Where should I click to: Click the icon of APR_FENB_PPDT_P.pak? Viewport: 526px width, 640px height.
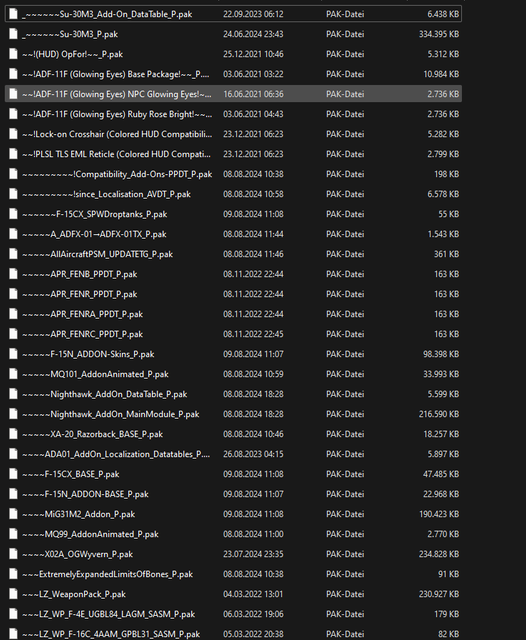[13, 274]
